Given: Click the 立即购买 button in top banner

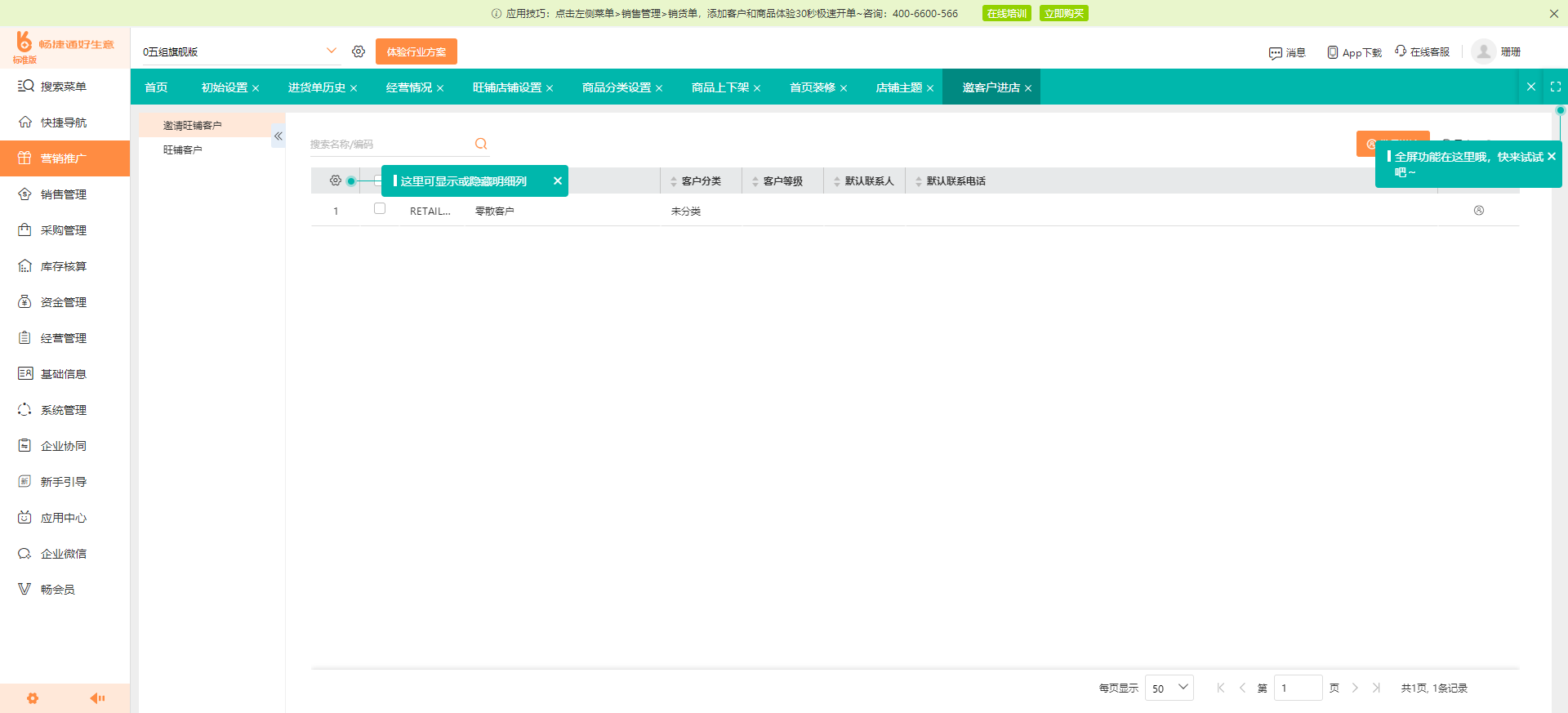Looking at the screenshot, I should tap(1064, 13).
